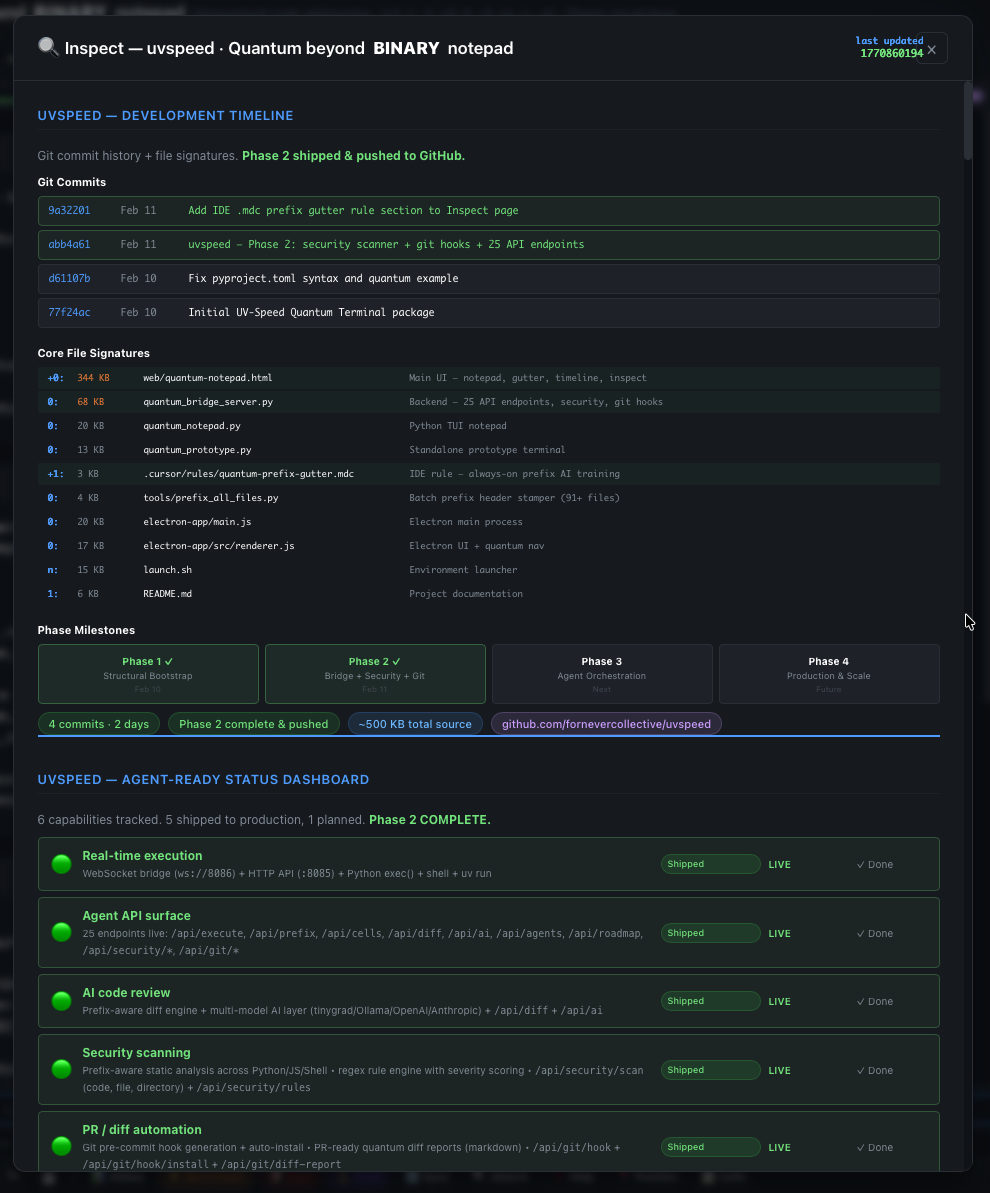Click the 'UVSPEED — DEVELOPMENT TIMELINE' heading
The height and width of the screenshot is (1193, 990).
point(165,116)
